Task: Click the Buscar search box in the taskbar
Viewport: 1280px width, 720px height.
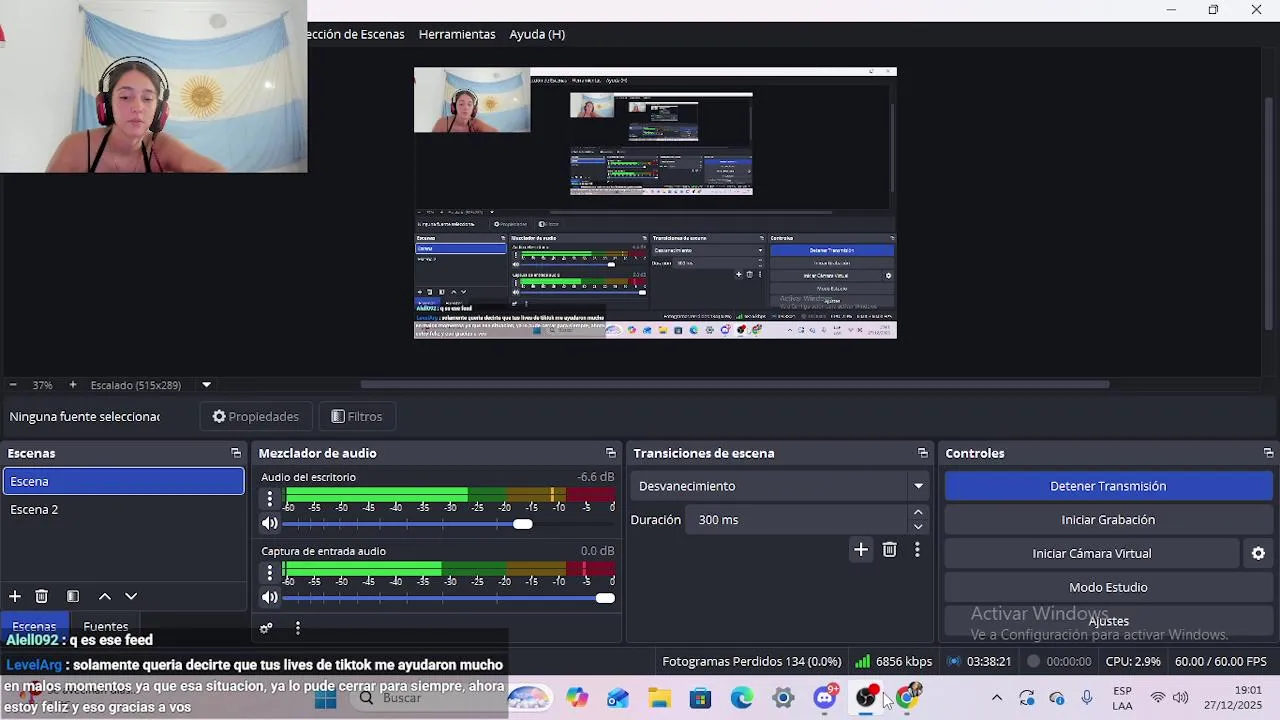Action: click(x=421, y=698)
